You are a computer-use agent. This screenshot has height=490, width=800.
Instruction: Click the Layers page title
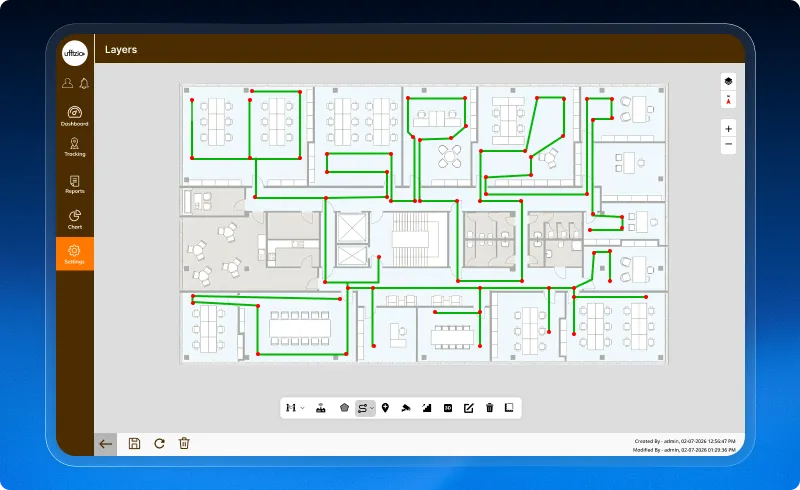[x=121, y=50]
